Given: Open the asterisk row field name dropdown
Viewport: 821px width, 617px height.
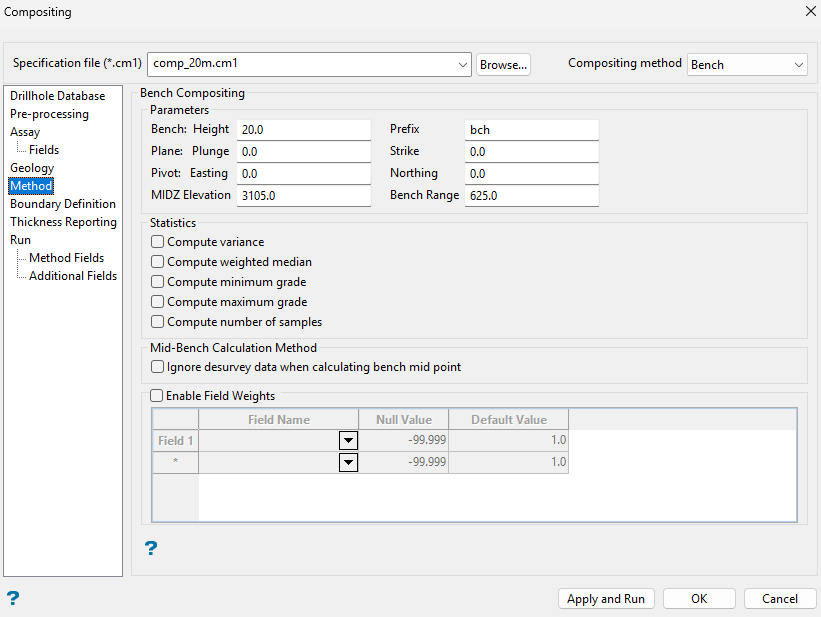Looking at the screenshot, I should pyautogui.click(x=348, y=462).
